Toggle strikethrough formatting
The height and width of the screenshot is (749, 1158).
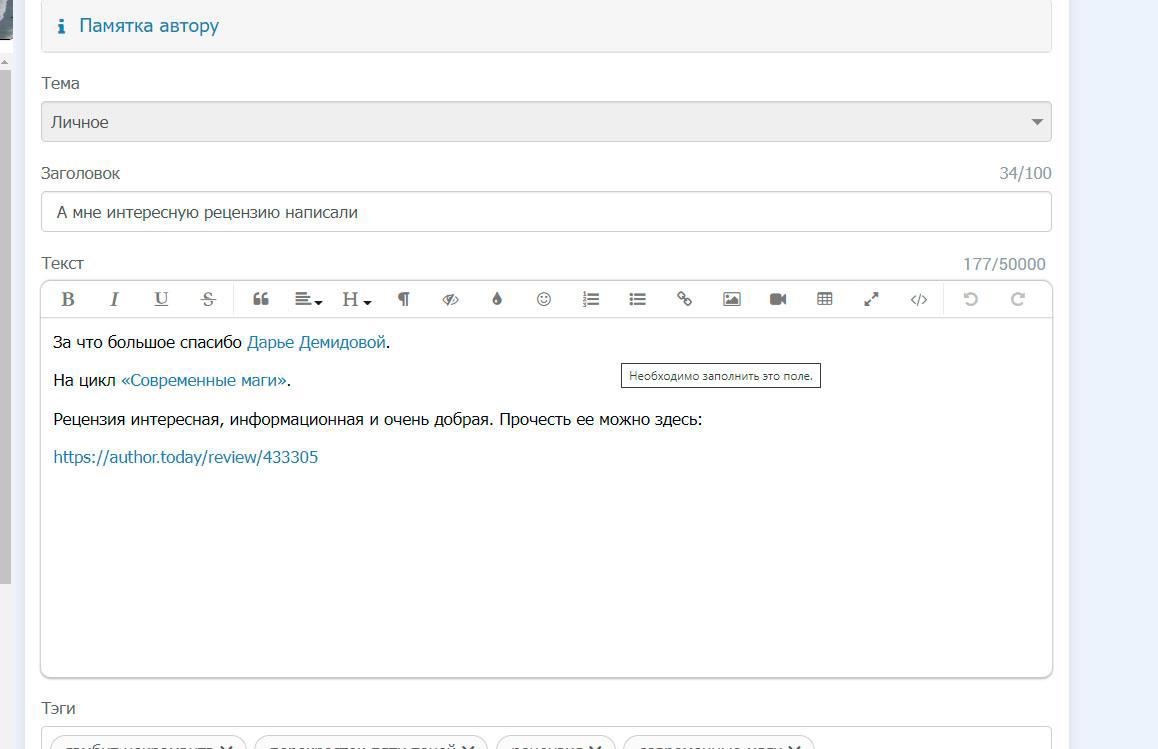pos(208,299)
